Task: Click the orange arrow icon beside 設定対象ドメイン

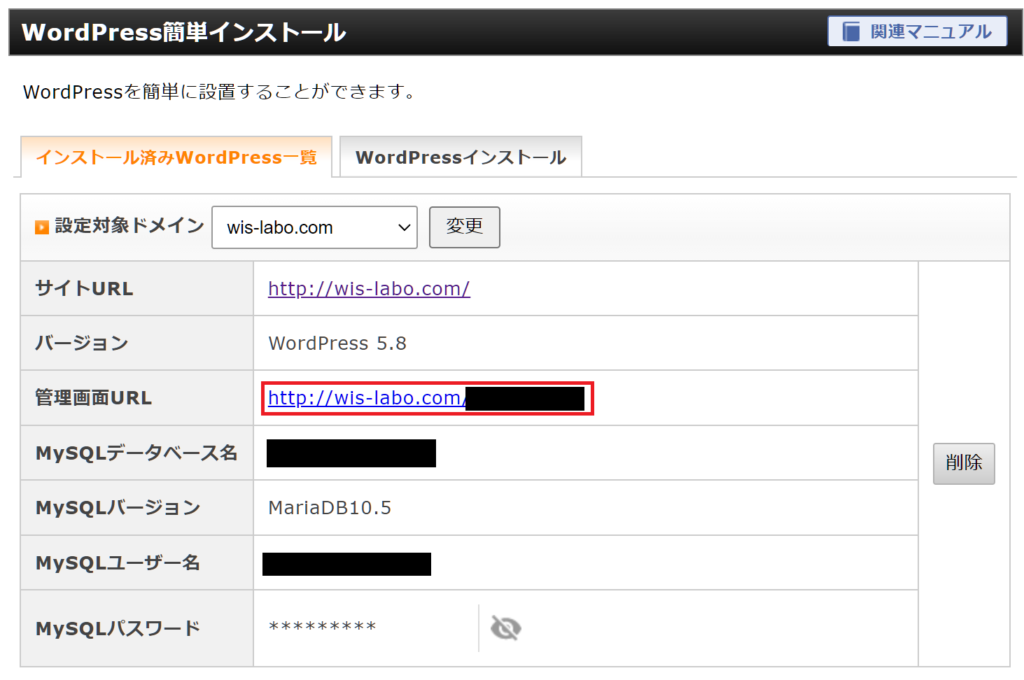Action: pos(42,227)
